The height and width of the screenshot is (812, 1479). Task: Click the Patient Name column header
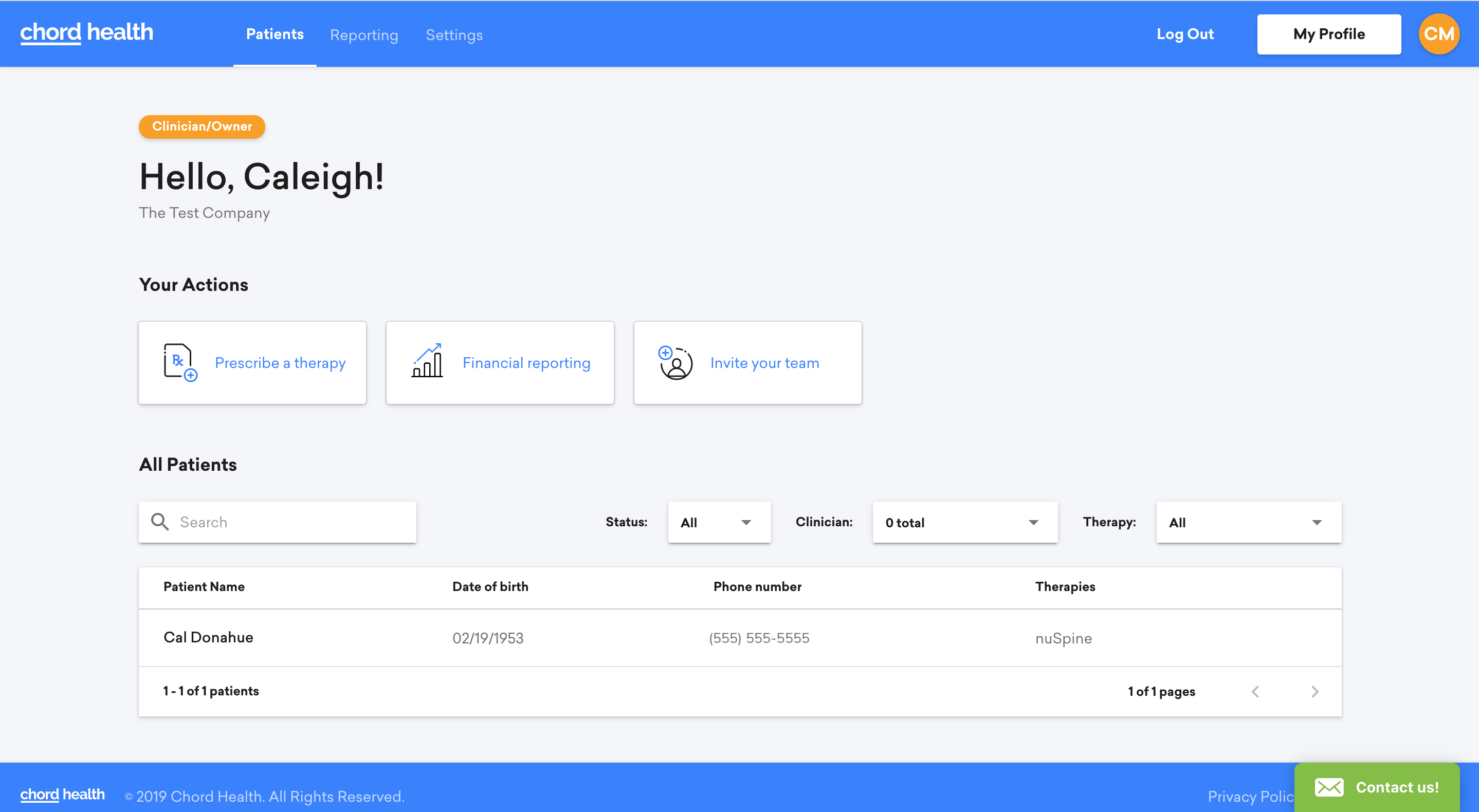point(204,586)
